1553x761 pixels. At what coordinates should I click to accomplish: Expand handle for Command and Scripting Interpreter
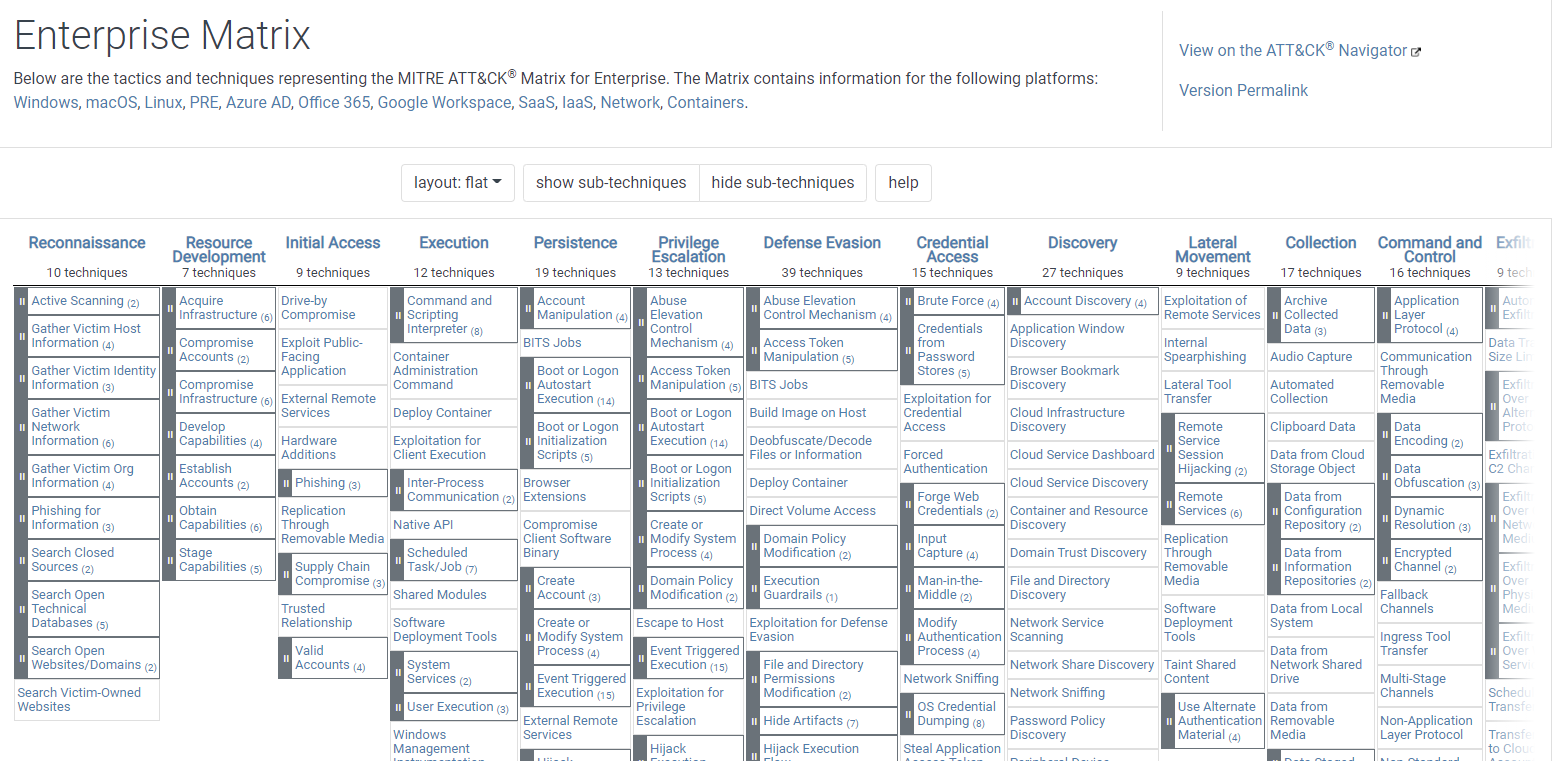click(x=397, y=315)
